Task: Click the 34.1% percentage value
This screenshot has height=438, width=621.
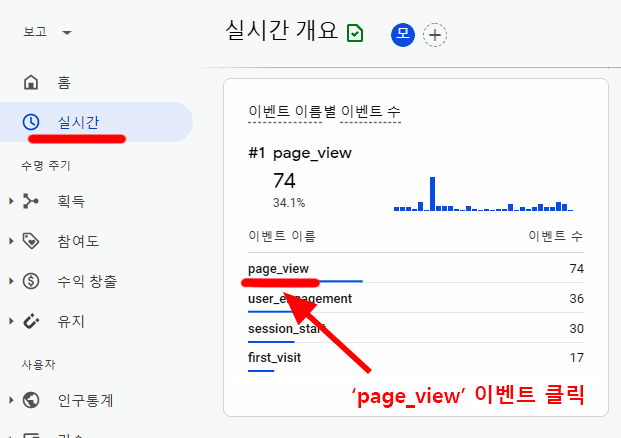Action: point(289,203)
